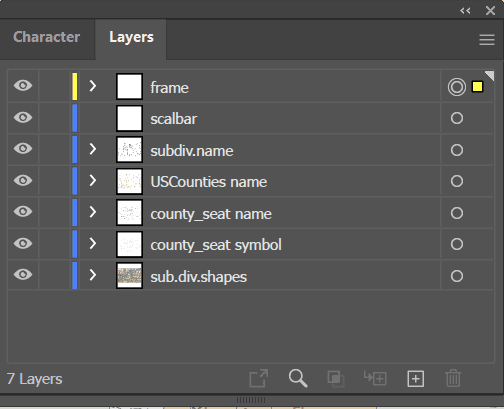Image resolution: width=504 pixels, height=409 pixels.
Task: Click yellow selection color square on frame
Action: point(477,87)
